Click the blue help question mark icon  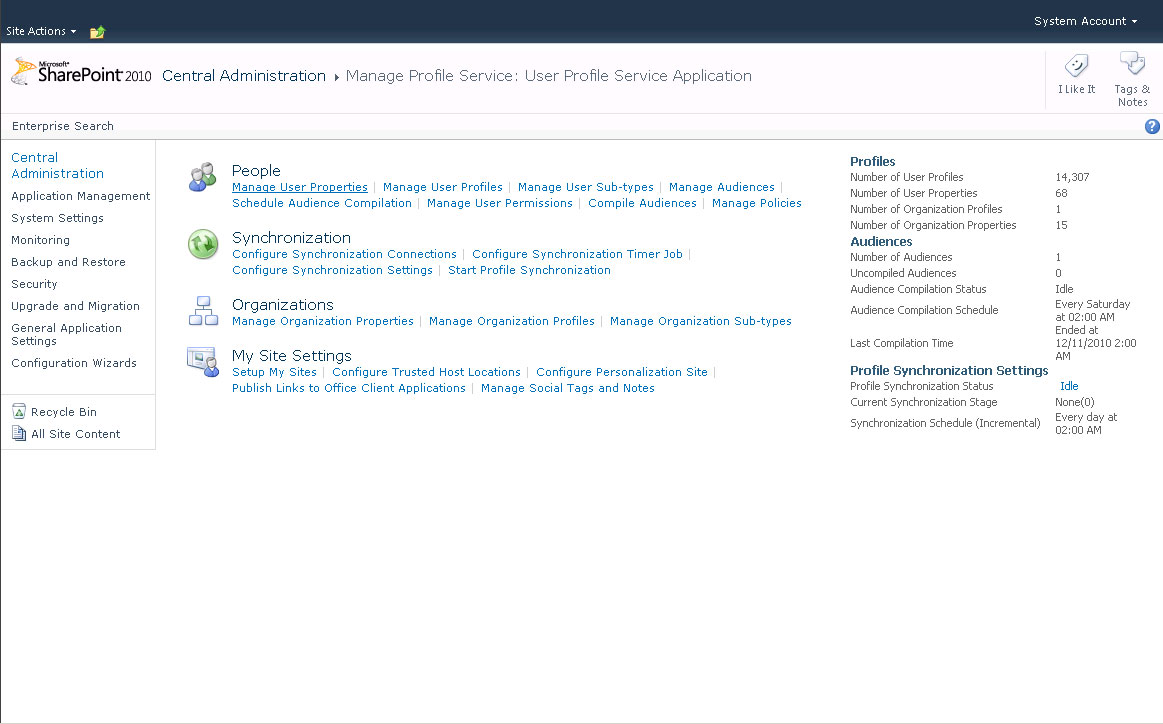click(1152, 126)
